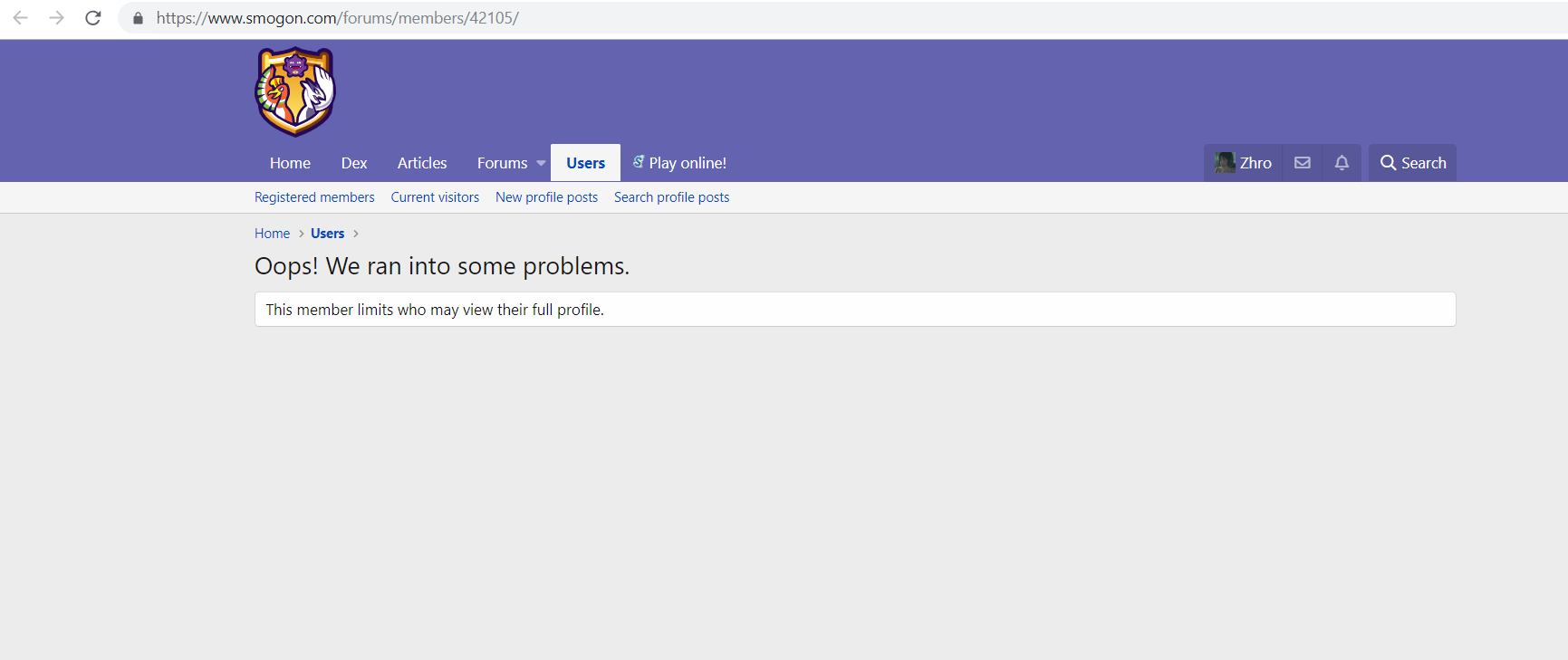Viewport: 1568px width, 660px height.
Task: Open the Dex navigation tab
Action: pyautogui.click(x=354, y=163)
